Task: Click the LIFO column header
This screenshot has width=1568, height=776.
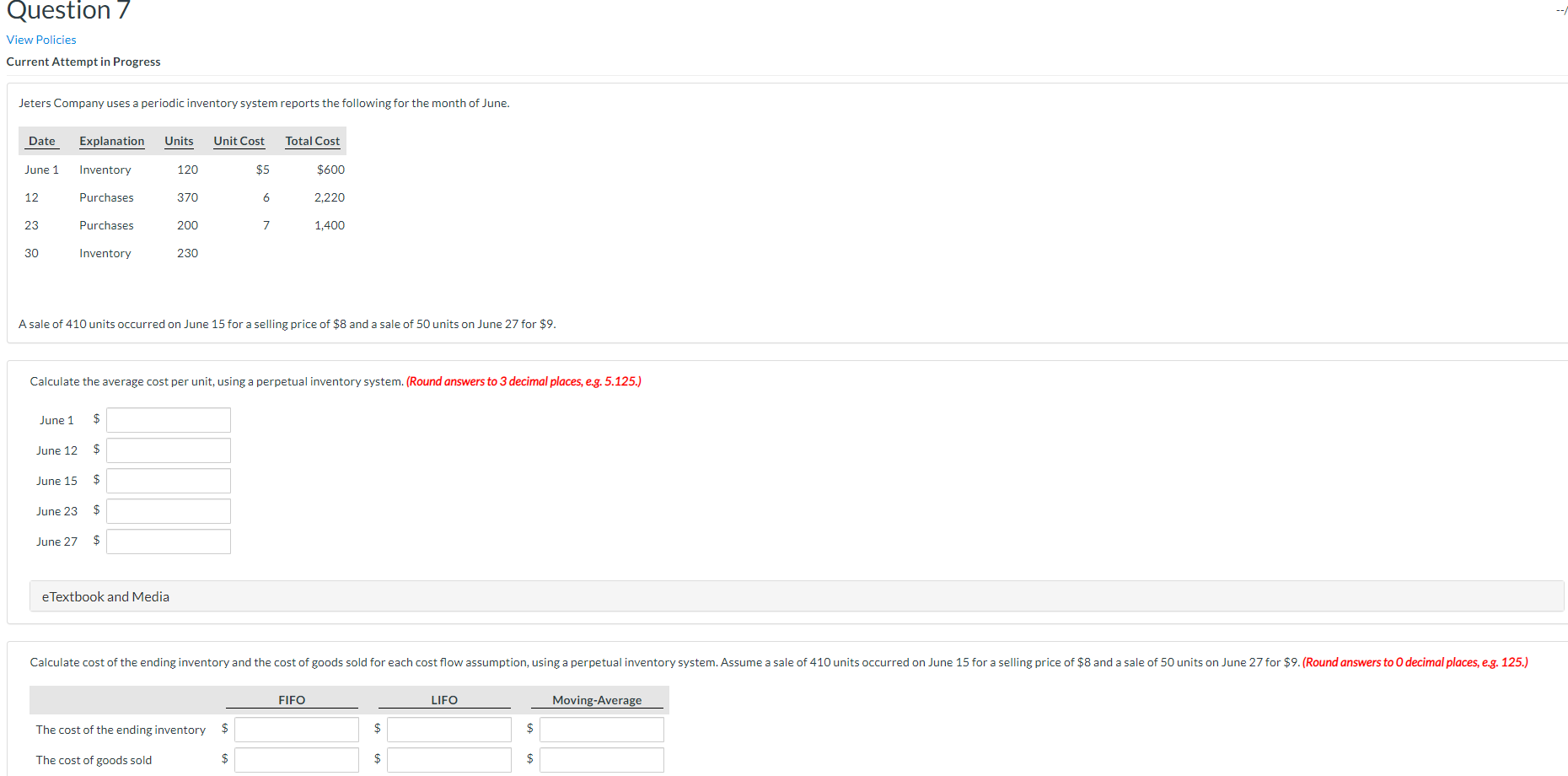Action: tap(444, 699)
